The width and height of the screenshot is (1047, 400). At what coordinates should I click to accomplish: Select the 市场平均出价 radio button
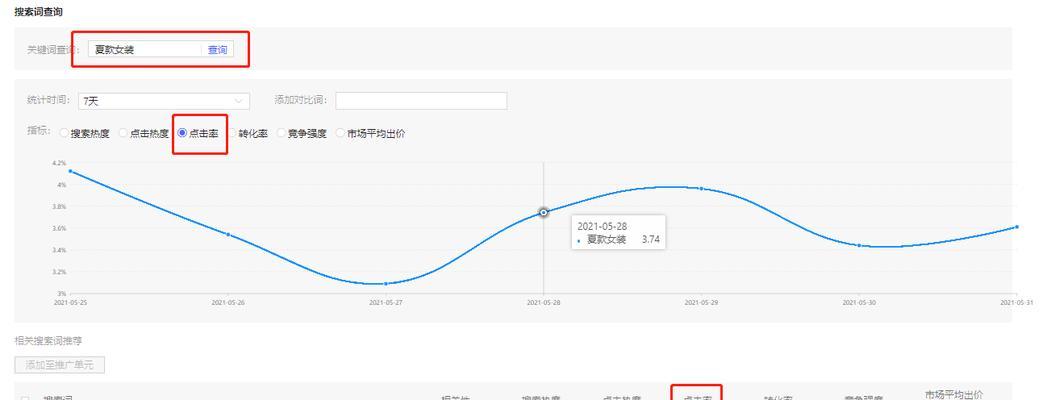pyautogui.click(x=340, y=133)
